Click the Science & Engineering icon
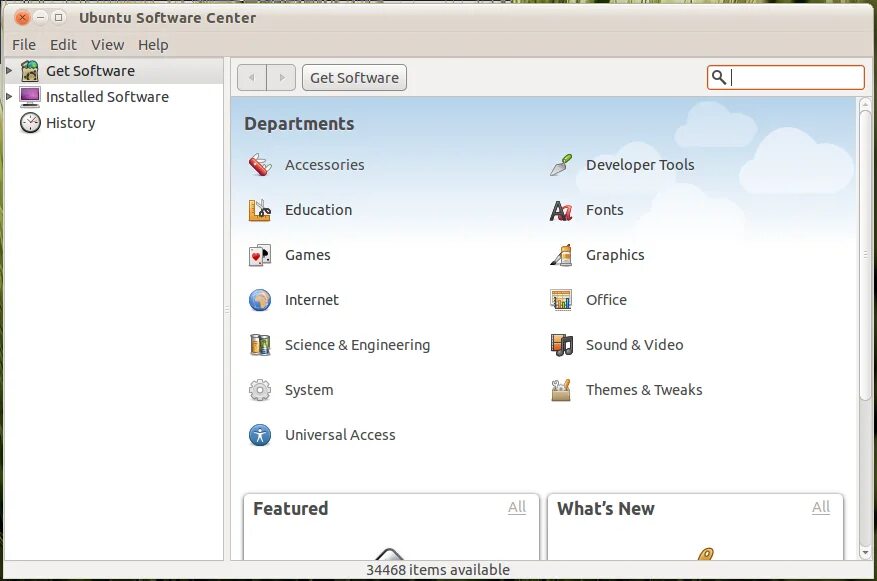This screenshot has width=877, height=581. point(260,345)
